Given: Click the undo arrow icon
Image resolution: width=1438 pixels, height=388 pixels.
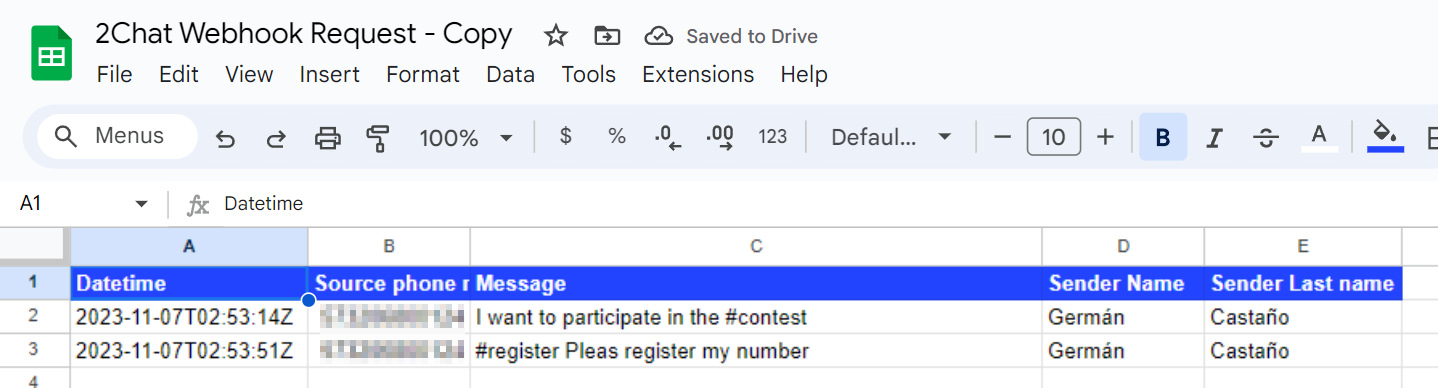Looking at the screenshot, I should (225, 138).
